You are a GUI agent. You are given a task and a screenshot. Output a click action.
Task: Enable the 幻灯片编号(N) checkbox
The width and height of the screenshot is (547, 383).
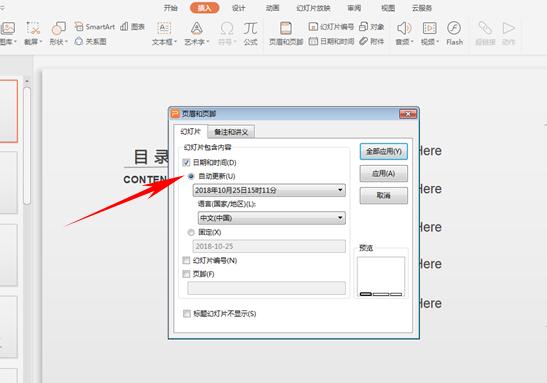click(186, 261)
